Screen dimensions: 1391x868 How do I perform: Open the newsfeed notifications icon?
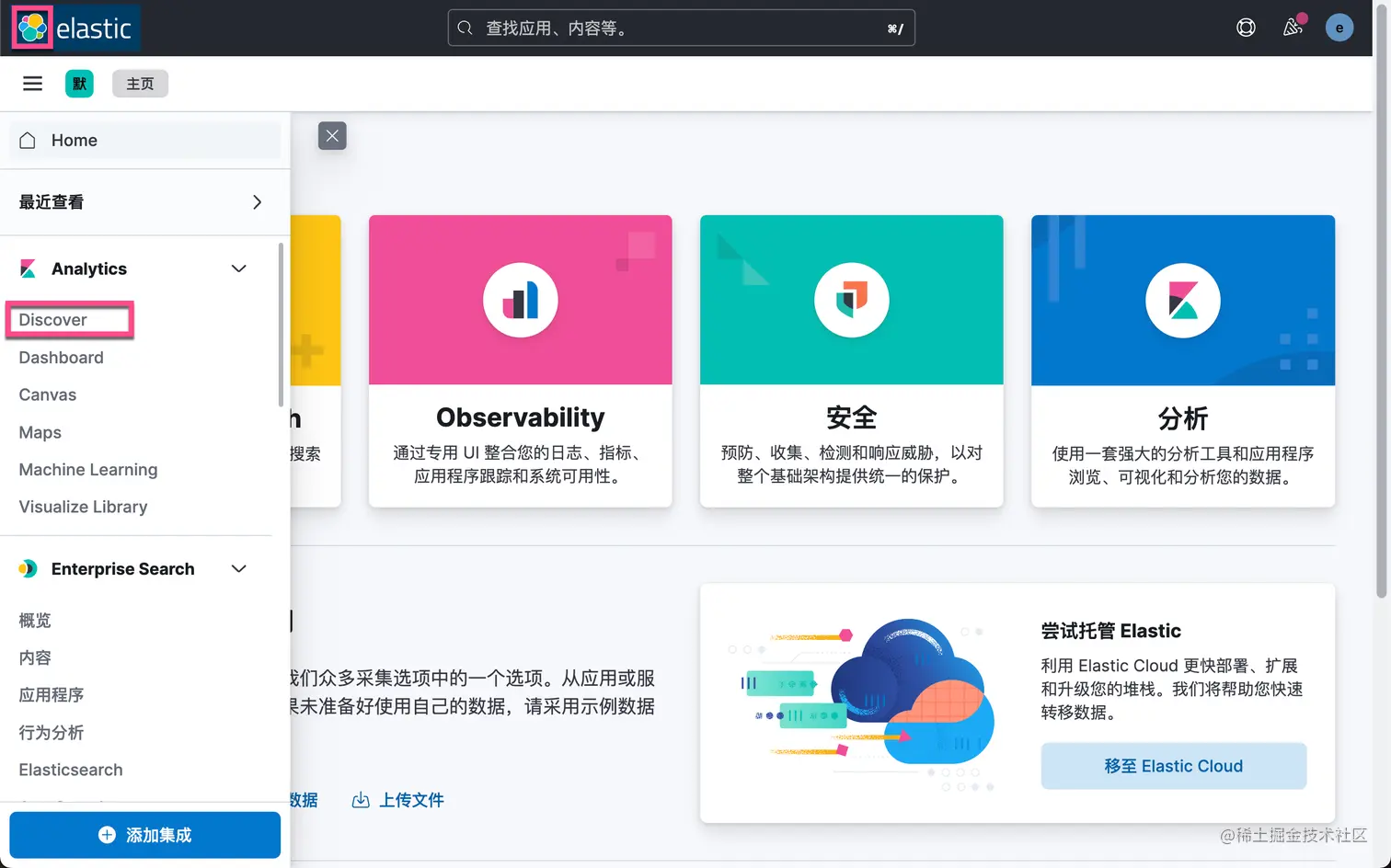click(1293, 28)
